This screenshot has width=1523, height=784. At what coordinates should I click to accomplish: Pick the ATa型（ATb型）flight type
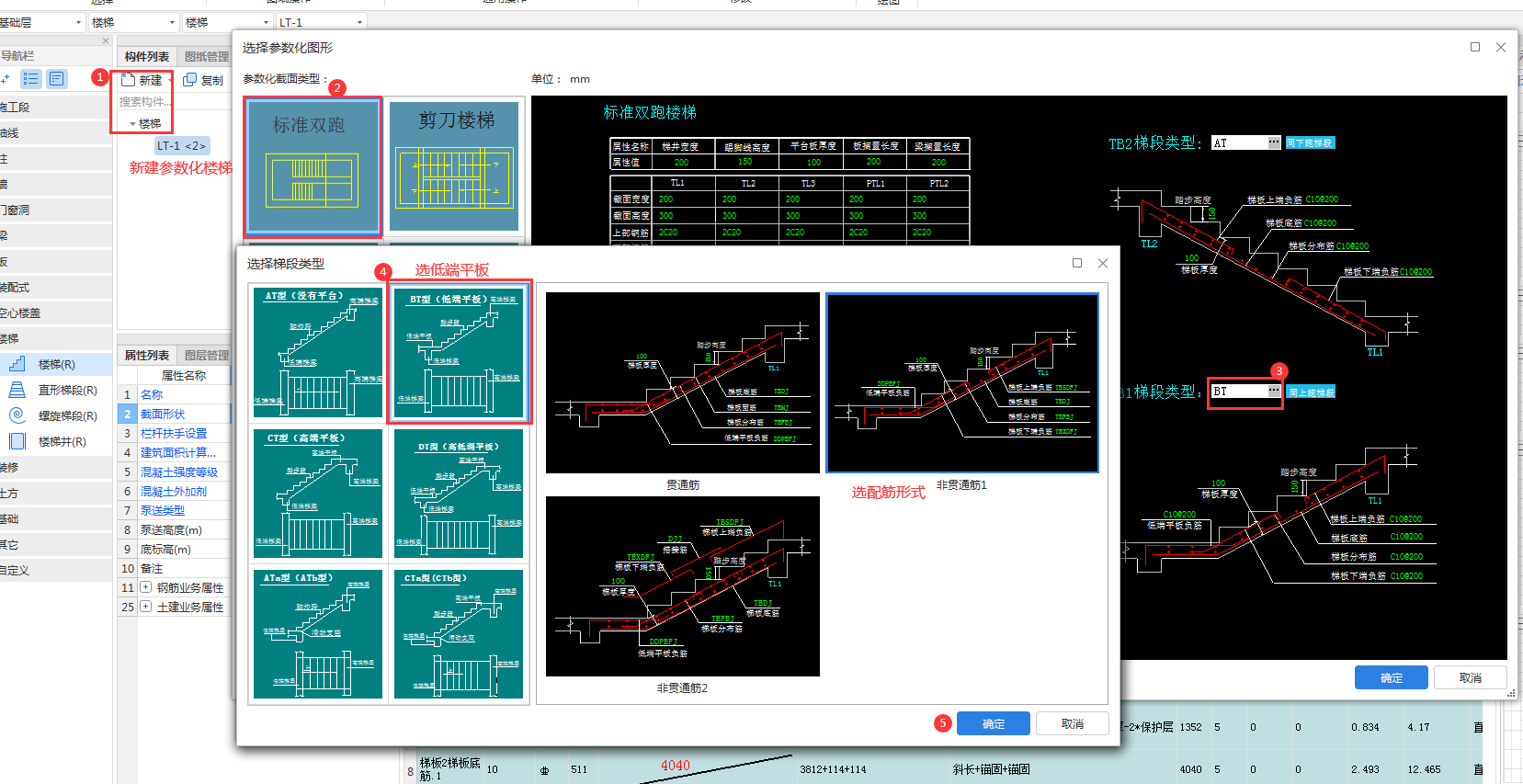[x=318, y=634]
